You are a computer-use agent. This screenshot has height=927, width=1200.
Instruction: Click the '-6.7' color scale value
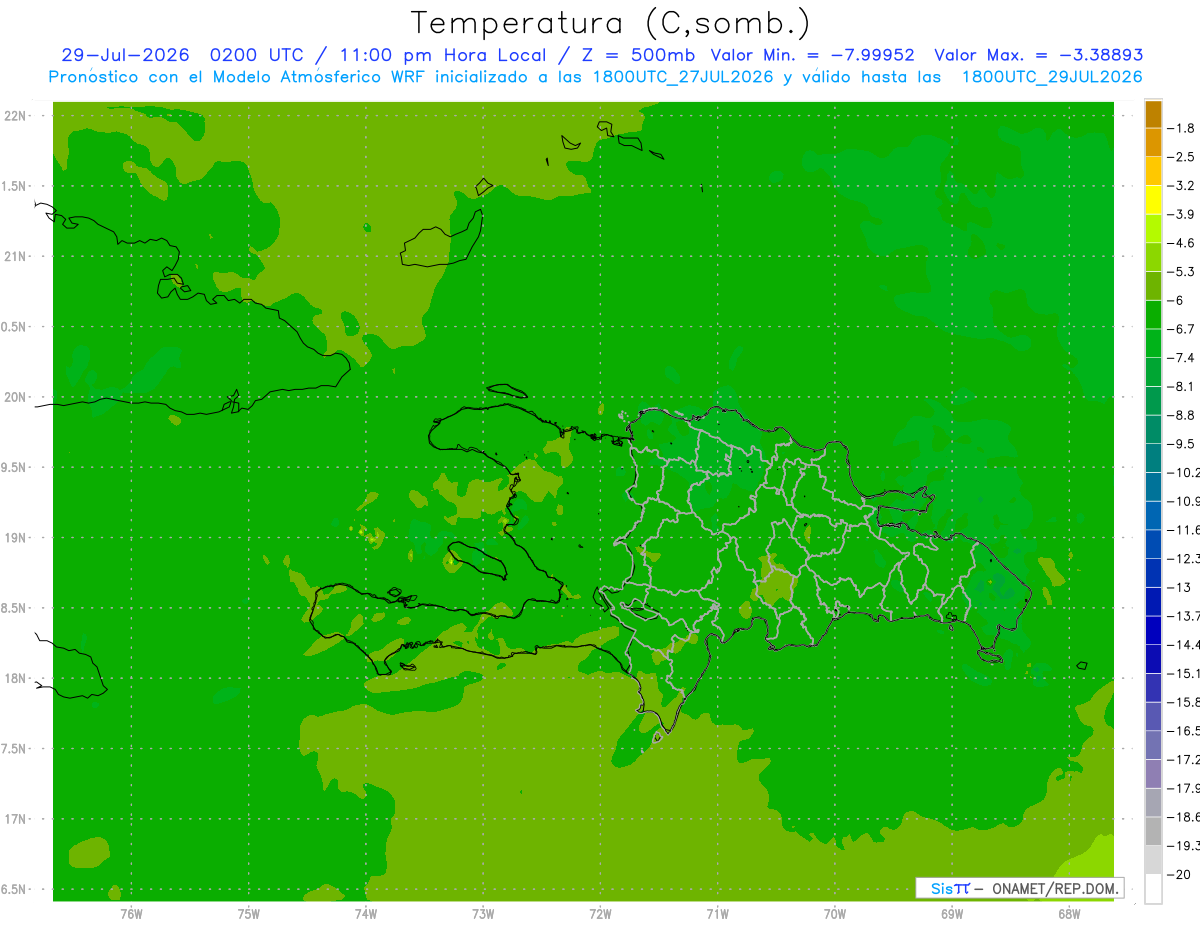point(1182,329)
